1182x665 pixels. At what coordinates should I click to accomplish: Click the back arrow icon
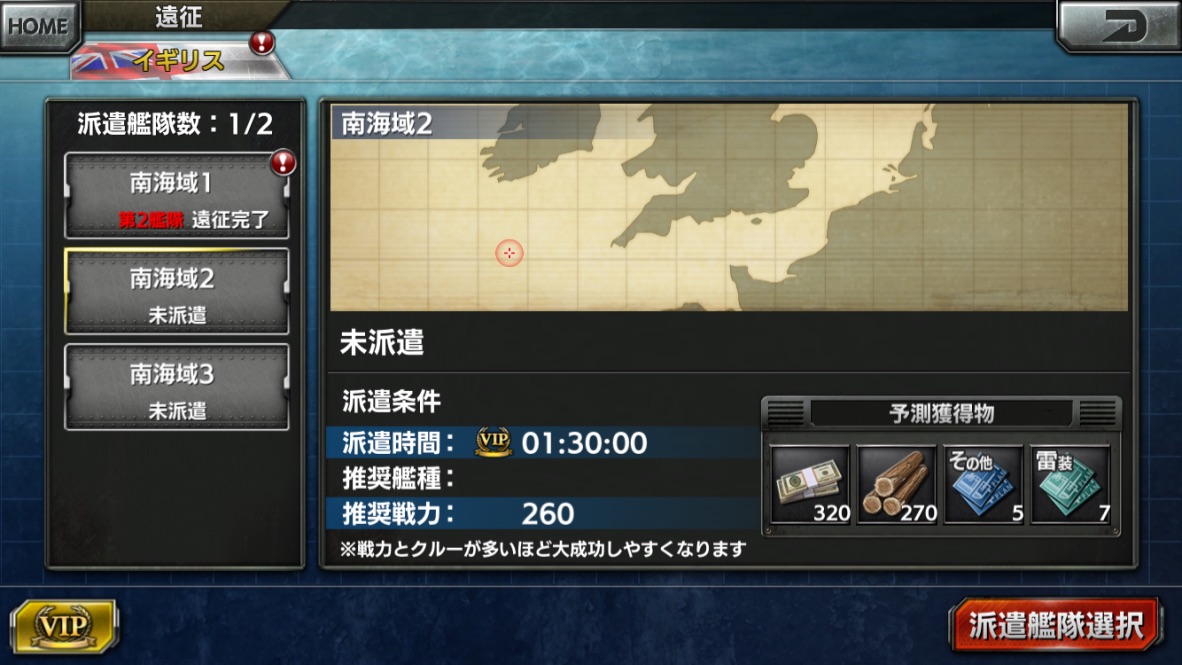(1120, 26)
